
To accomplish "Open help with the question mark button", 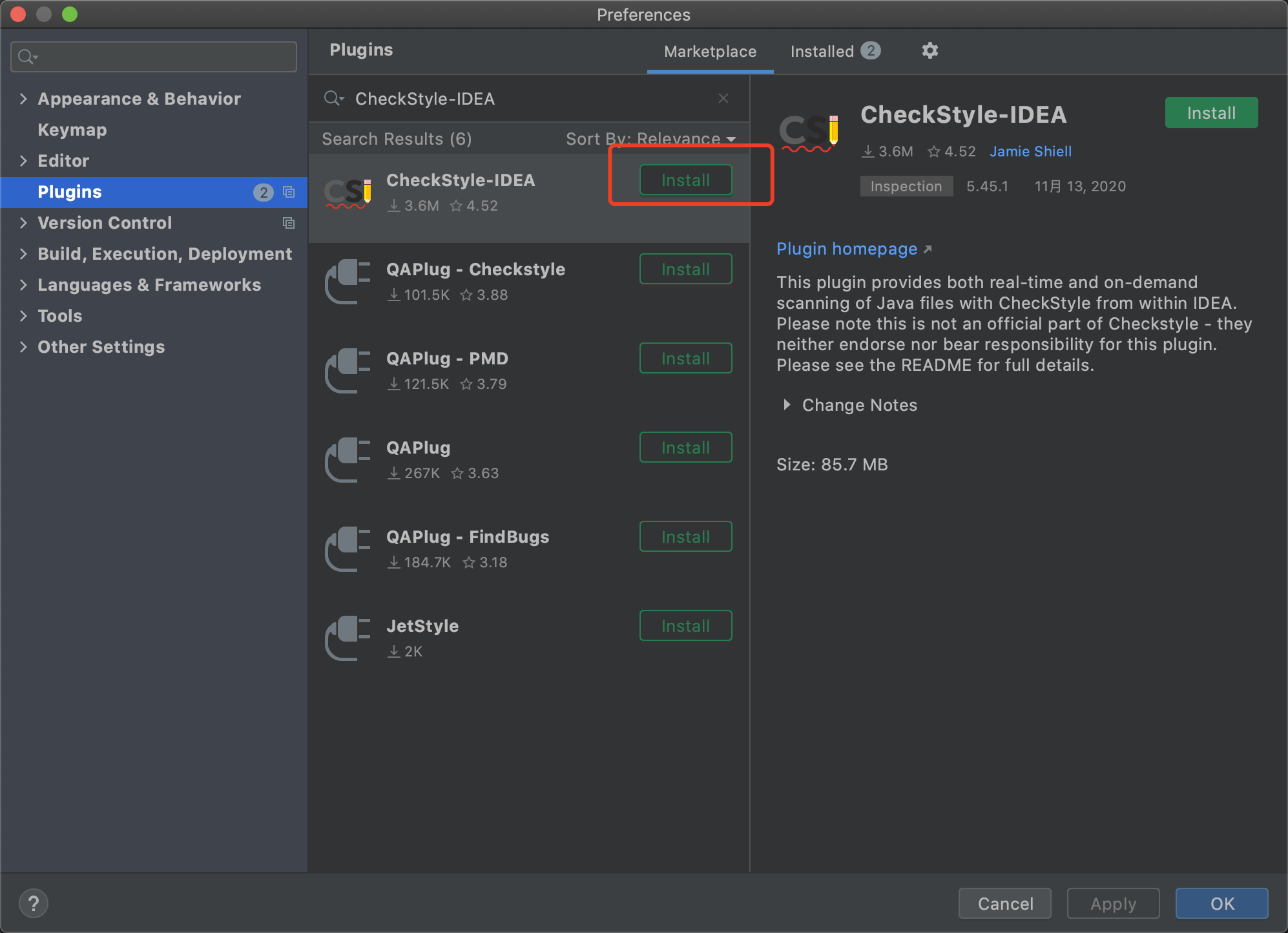I will (x=34, y=903).
